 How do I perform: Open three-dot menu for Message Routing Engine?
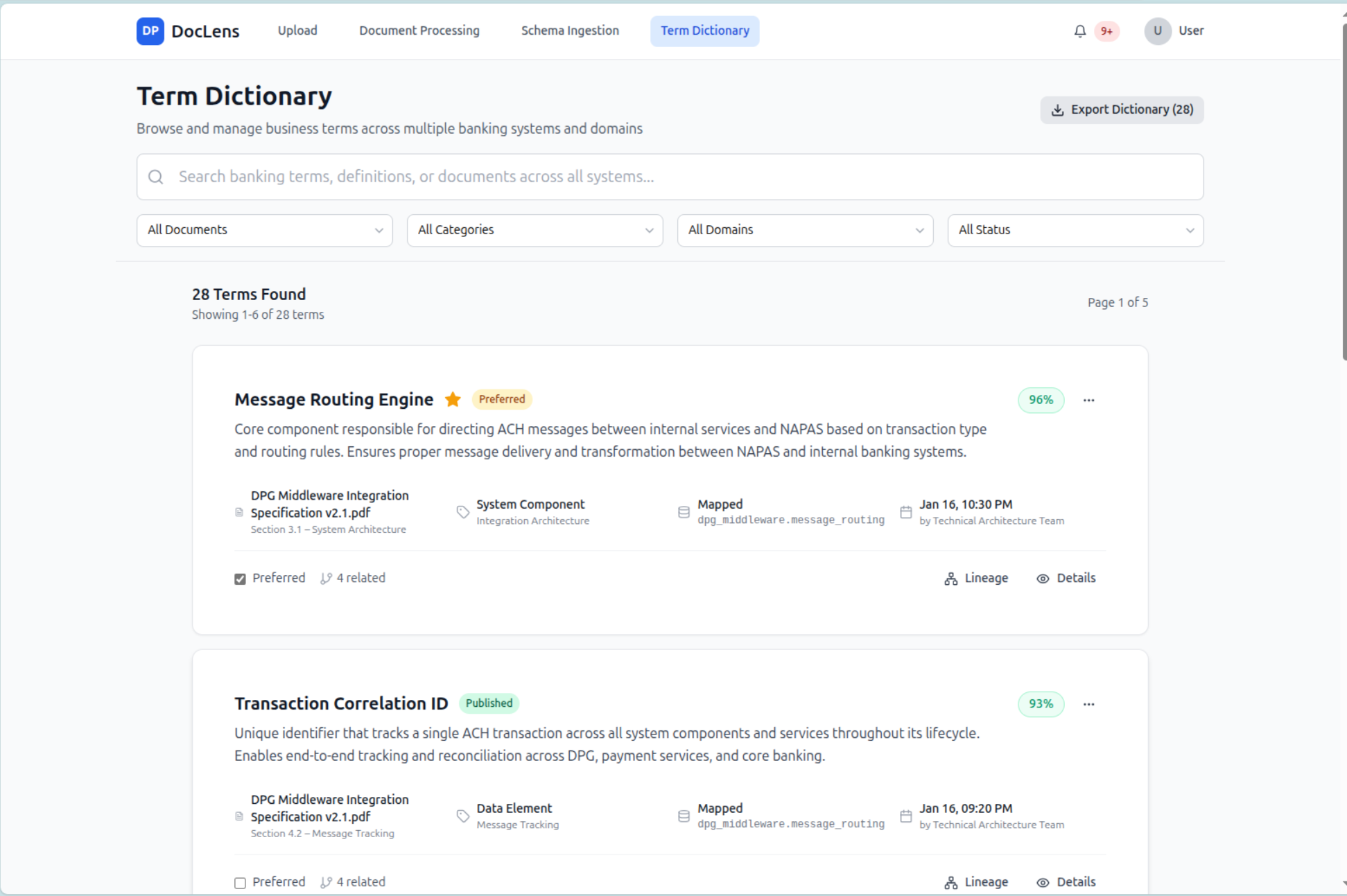1088,400
